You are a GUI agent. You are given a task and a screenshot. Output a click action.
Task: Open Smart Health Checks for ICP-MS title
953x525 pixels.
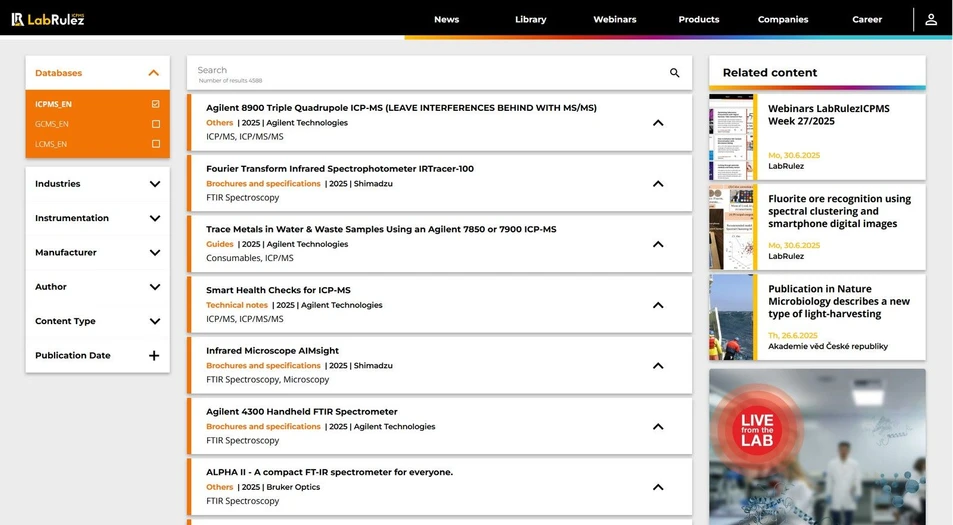278,290
